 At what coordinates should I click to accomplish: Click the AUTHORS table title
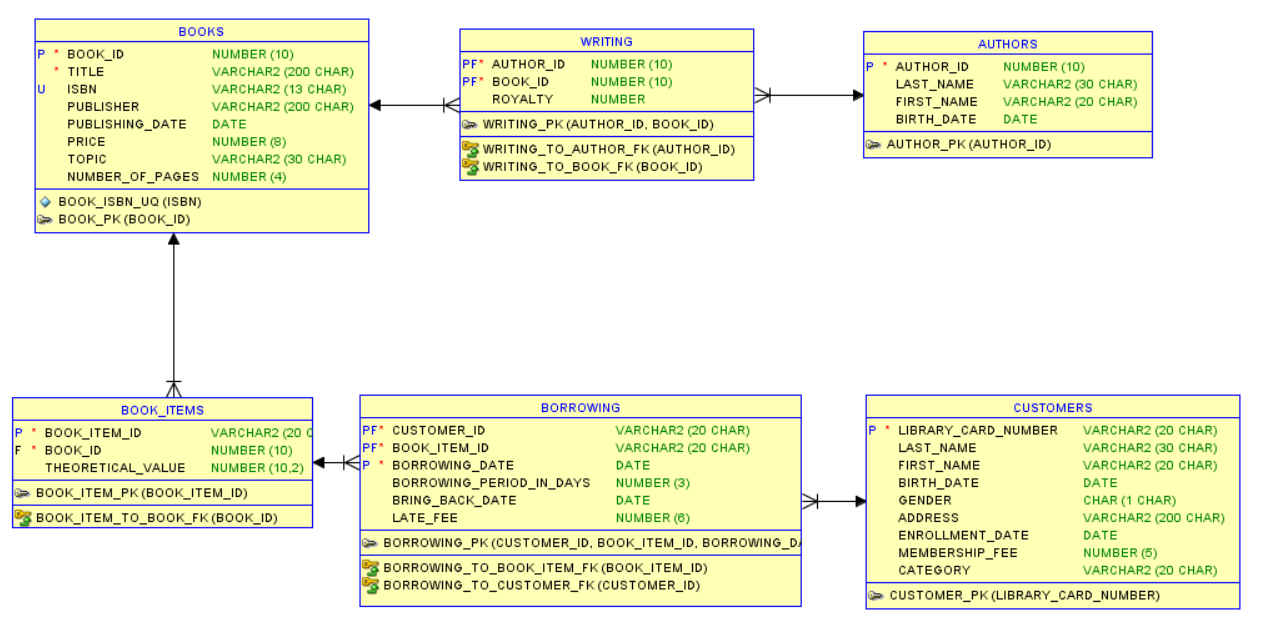coord(1007,44)
